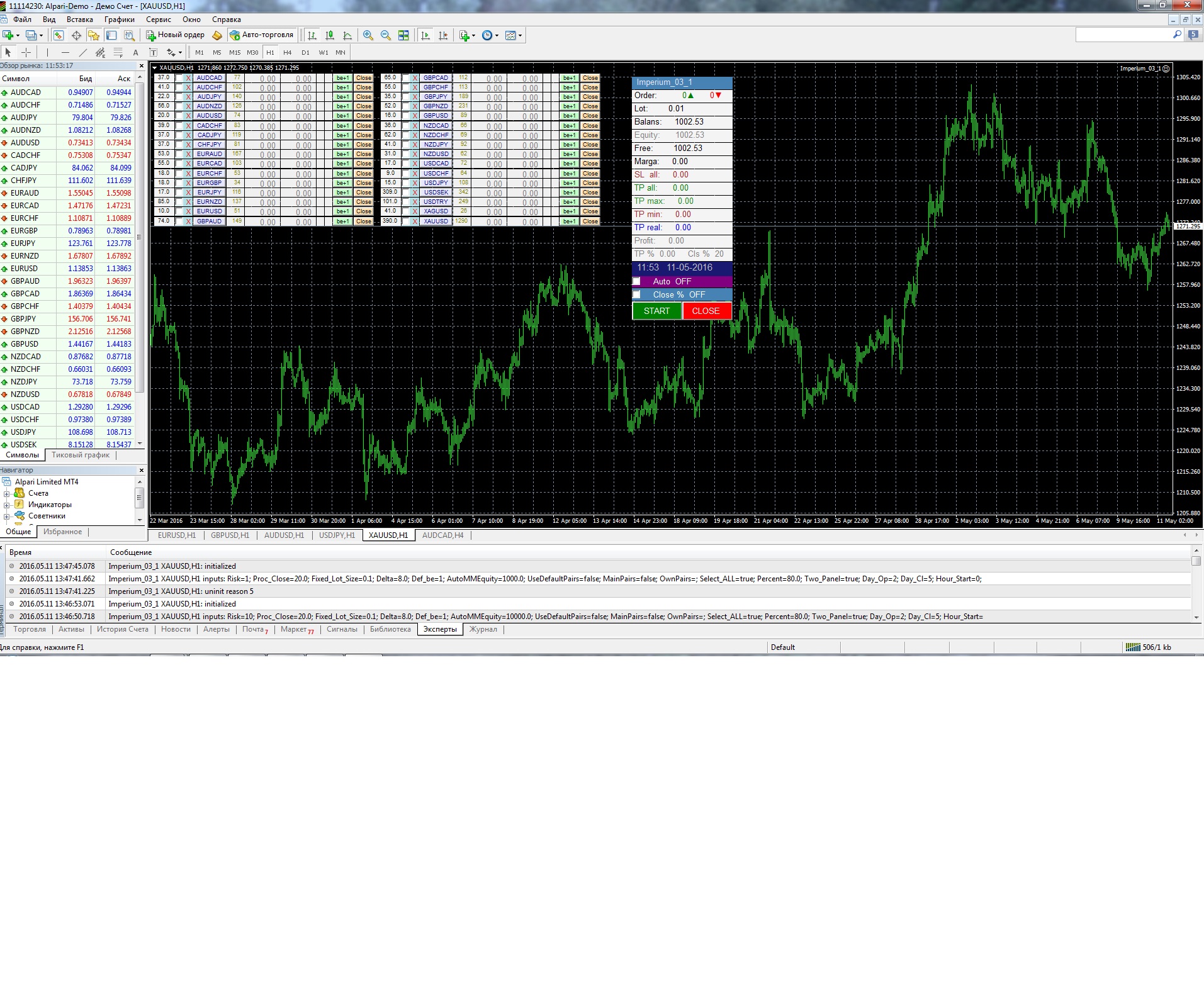1204x984 pixels.
Task: Switch to the Журнал terminal tab
Action: (x=483, y=629)
